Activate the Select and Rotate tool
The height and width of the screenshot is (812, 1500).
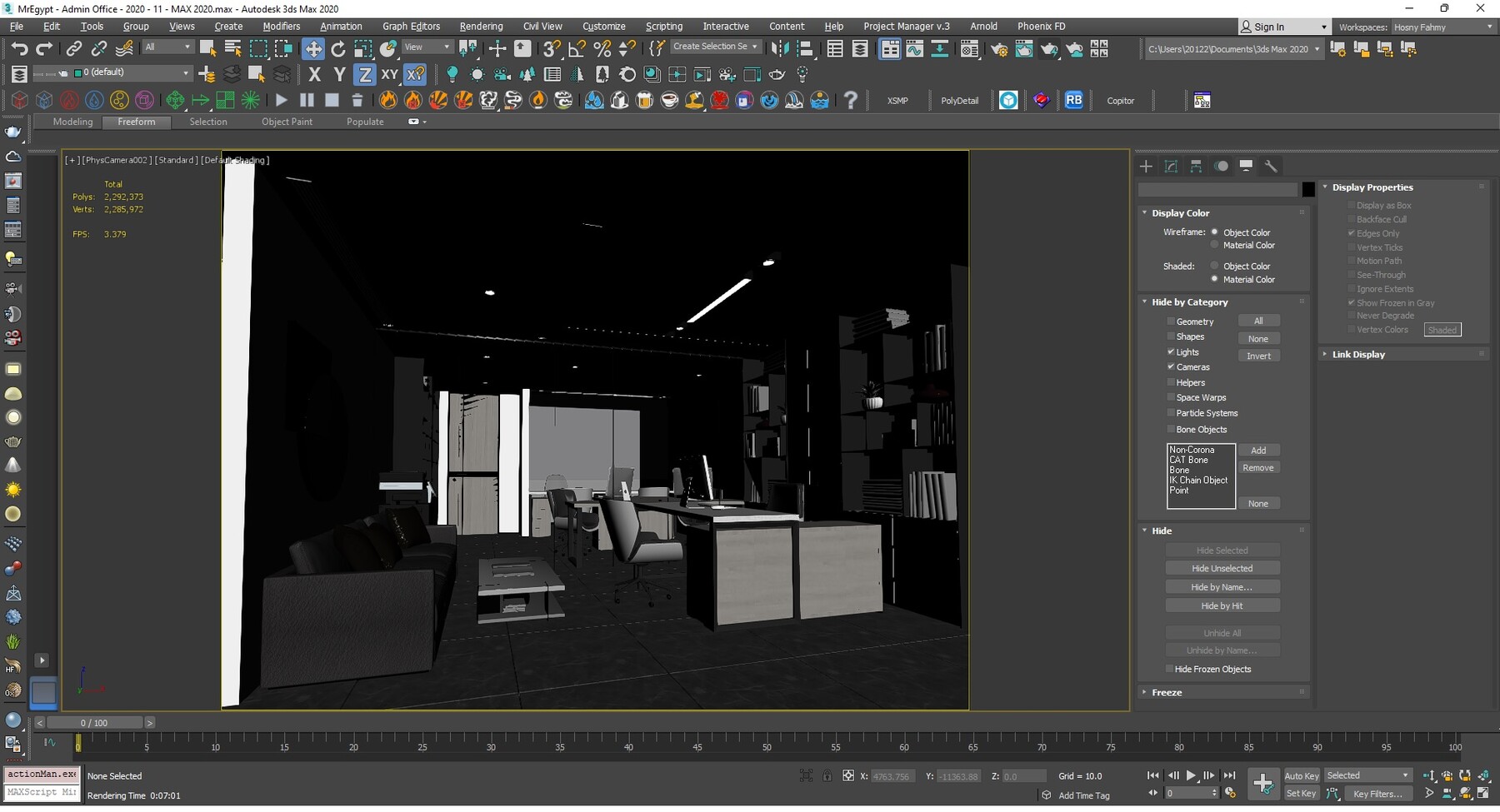coord(338,48)
